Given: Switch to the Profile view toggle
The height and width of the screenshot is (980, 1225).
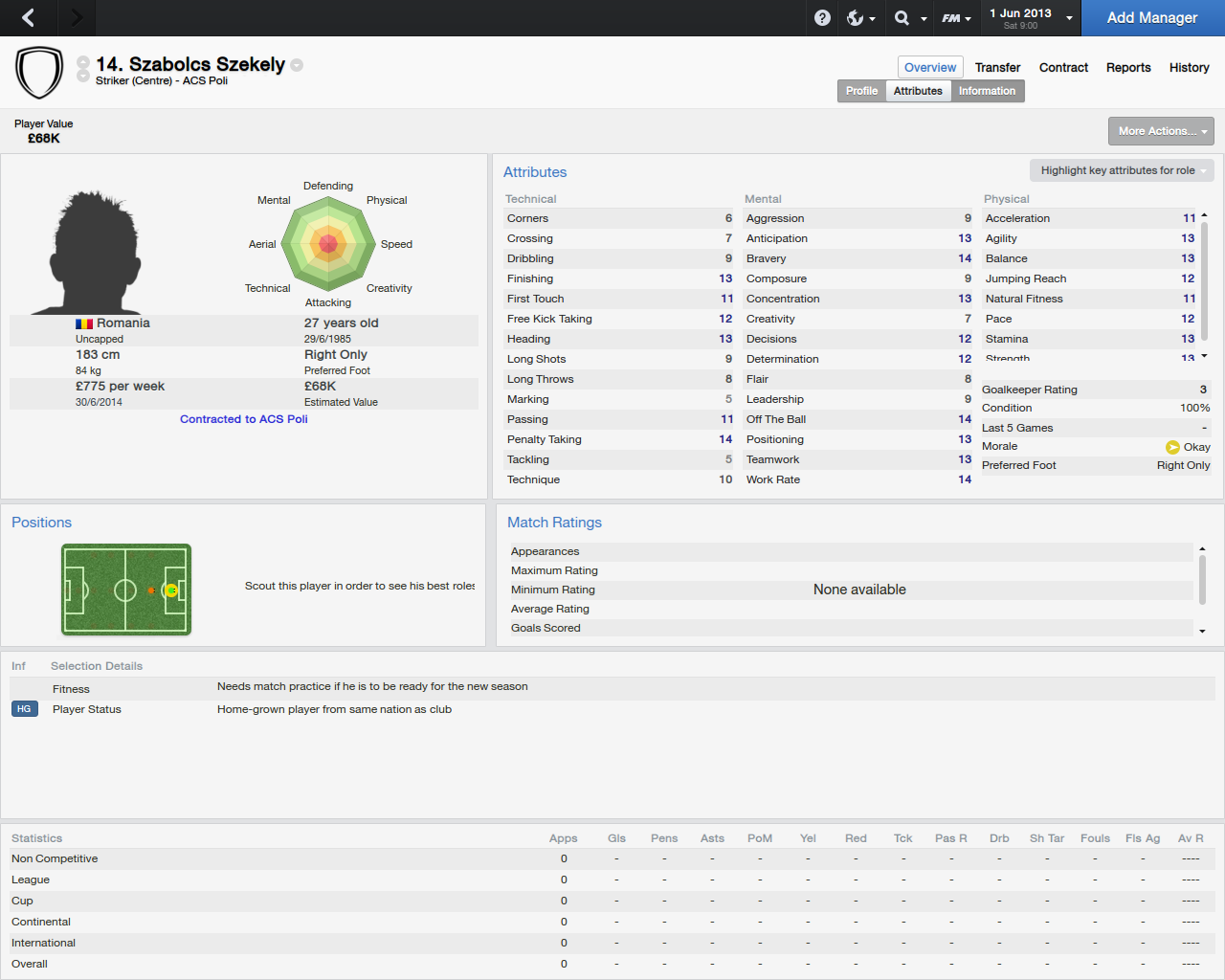Looking at the screenshot, I should point(861,91).
